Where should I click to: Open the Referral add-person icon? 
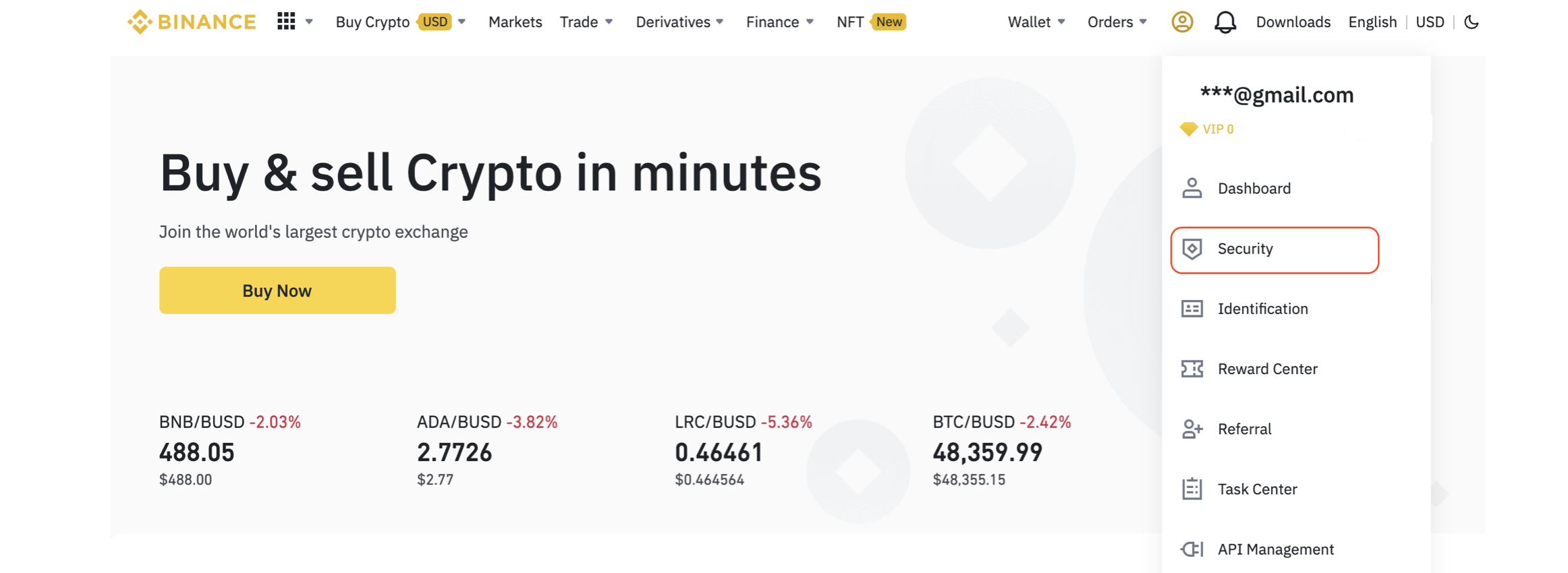[1193, 429]
